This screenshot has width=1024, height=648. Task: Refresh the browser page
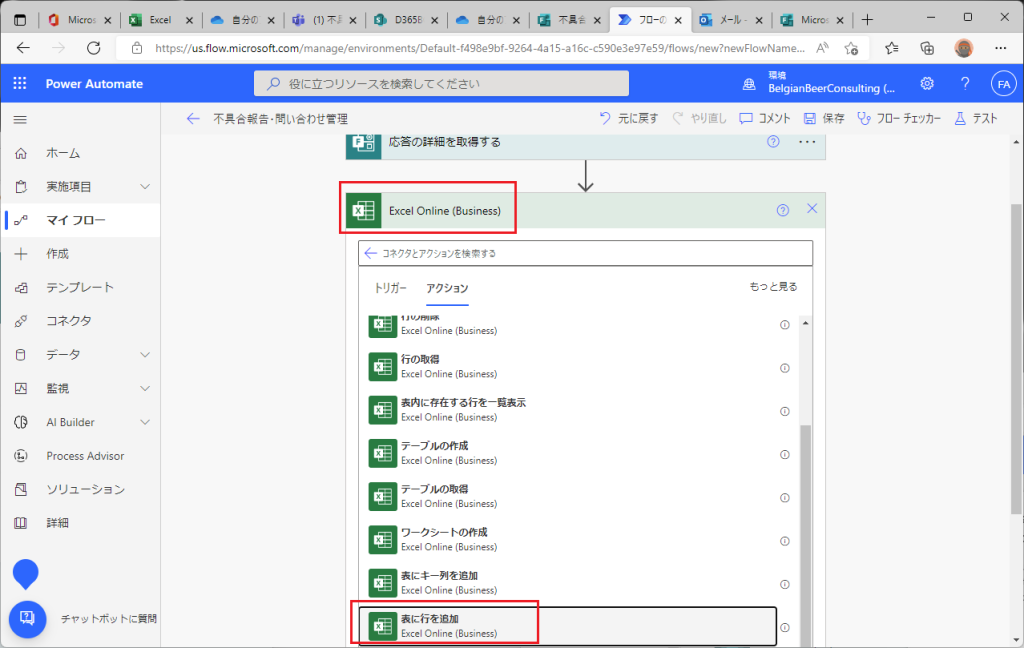94,48
